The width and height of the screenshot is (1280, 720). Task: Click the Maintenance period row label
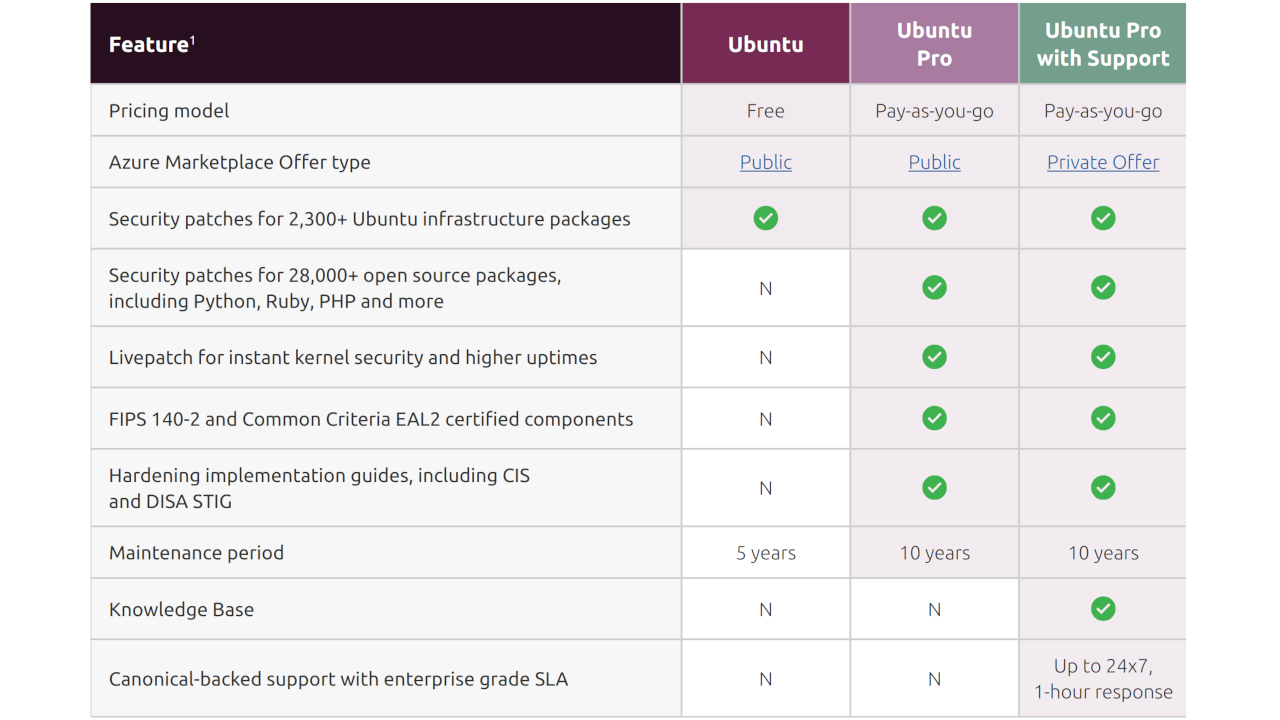click(x=196, y=553)
